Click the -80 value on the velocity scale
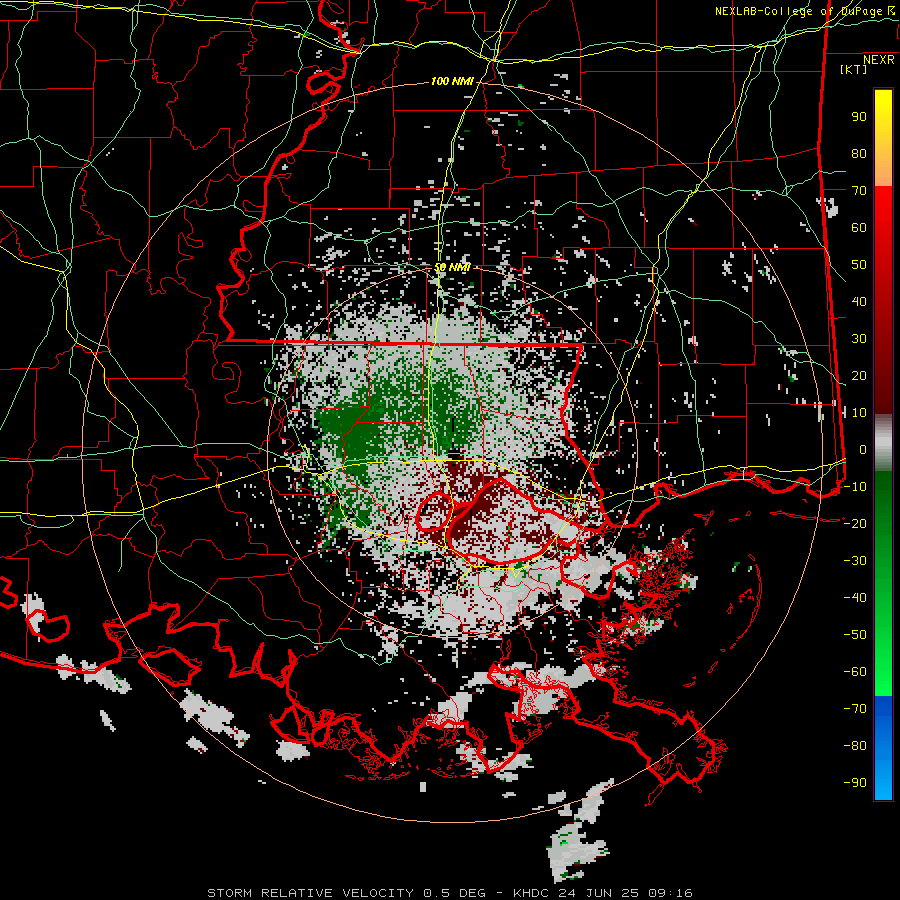 click(855, 746)
